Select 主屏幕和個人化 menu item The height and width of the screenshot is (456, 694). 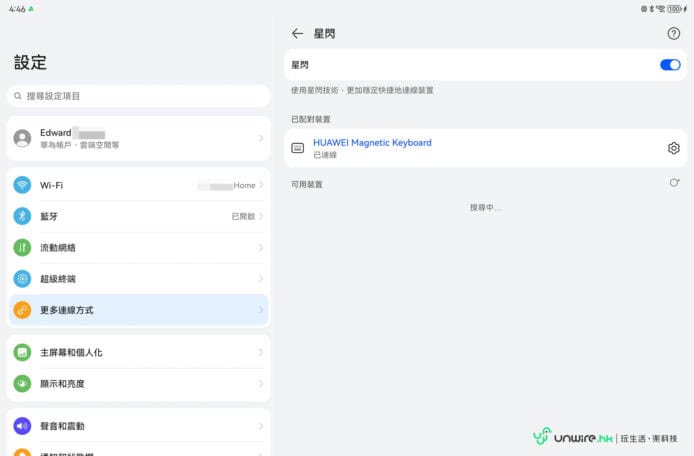[x=138, y=353]
